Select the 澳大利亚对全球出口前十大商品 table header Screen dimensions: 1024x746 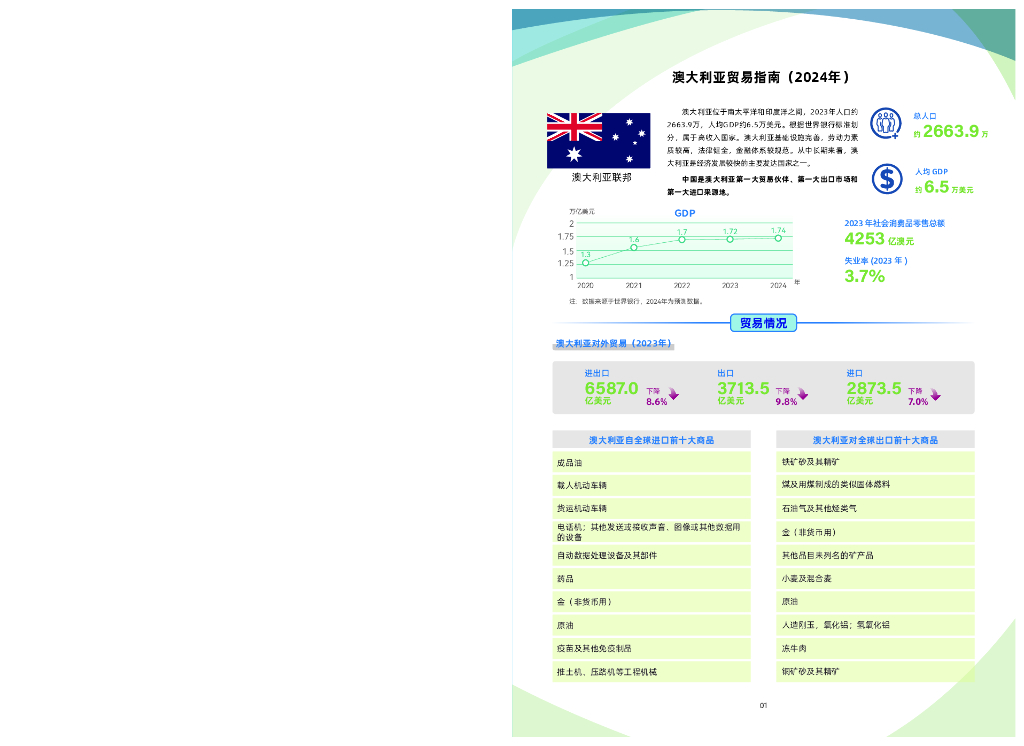coord(875,440)
